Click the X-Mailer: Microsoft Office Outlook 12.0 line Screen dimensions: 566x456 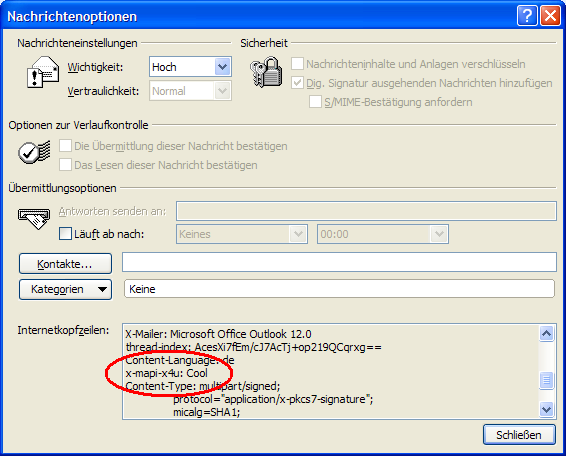point(218,334)
